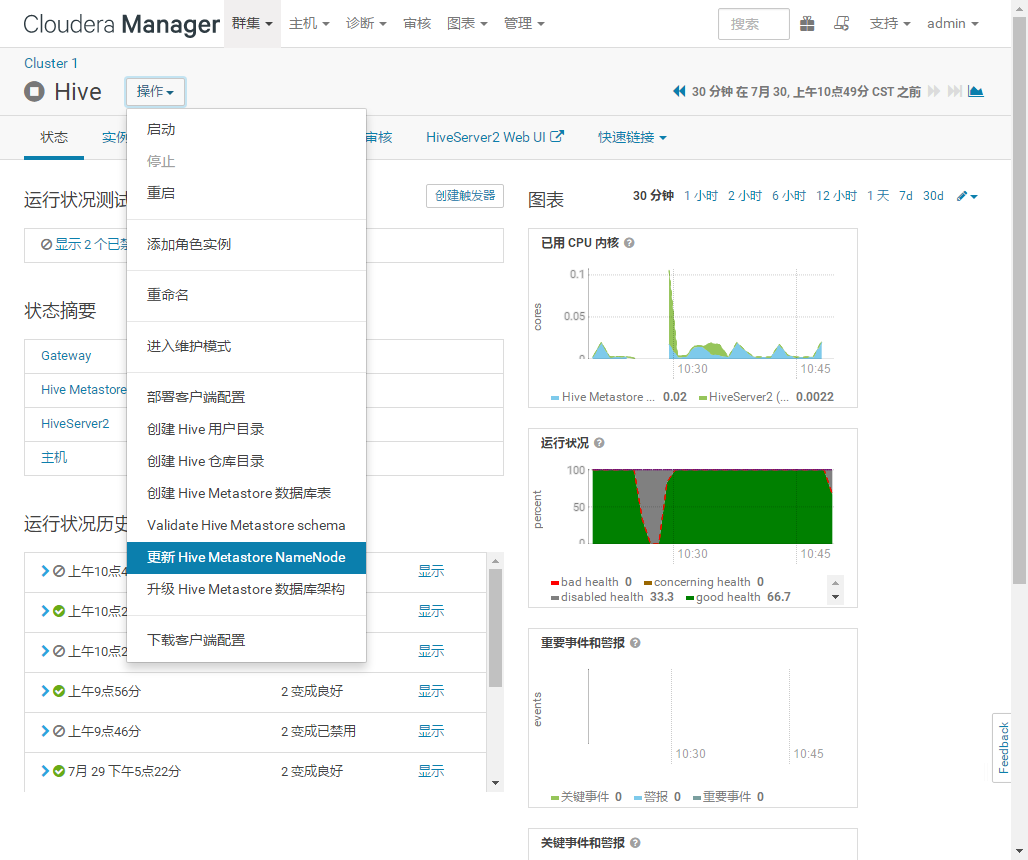Image resolution: width=1028 pixels, height=860 pixels.
Task: Select 重启 from actions menu
Action: click(246, 193)
